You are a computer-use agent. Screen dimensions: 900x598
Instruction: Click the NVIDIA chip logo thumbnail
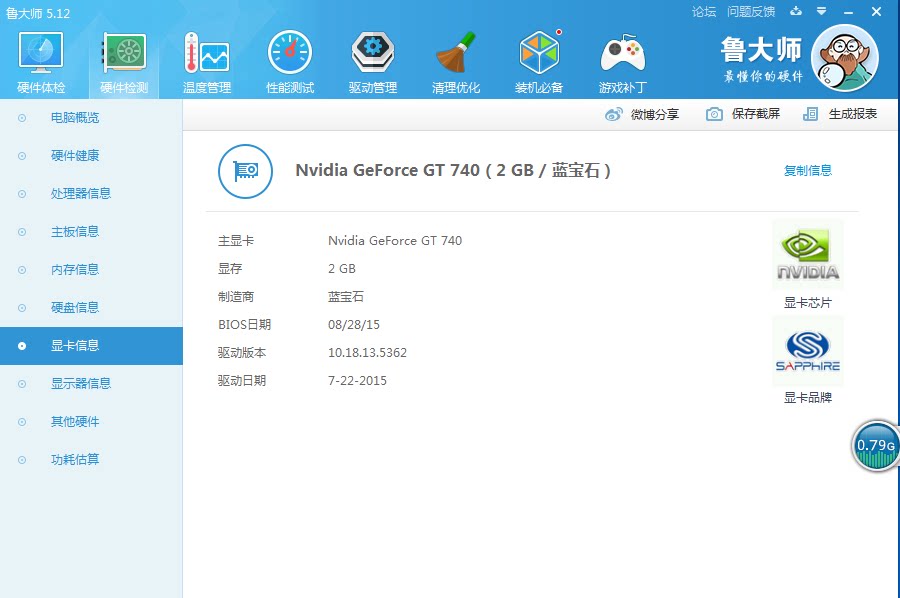tap(807, 254)
